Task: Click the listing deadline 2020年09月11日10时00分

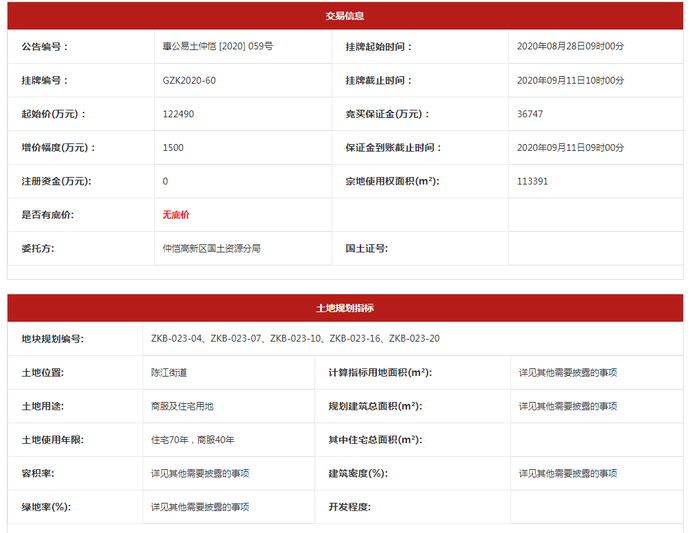Action: (x=570, y=80)
